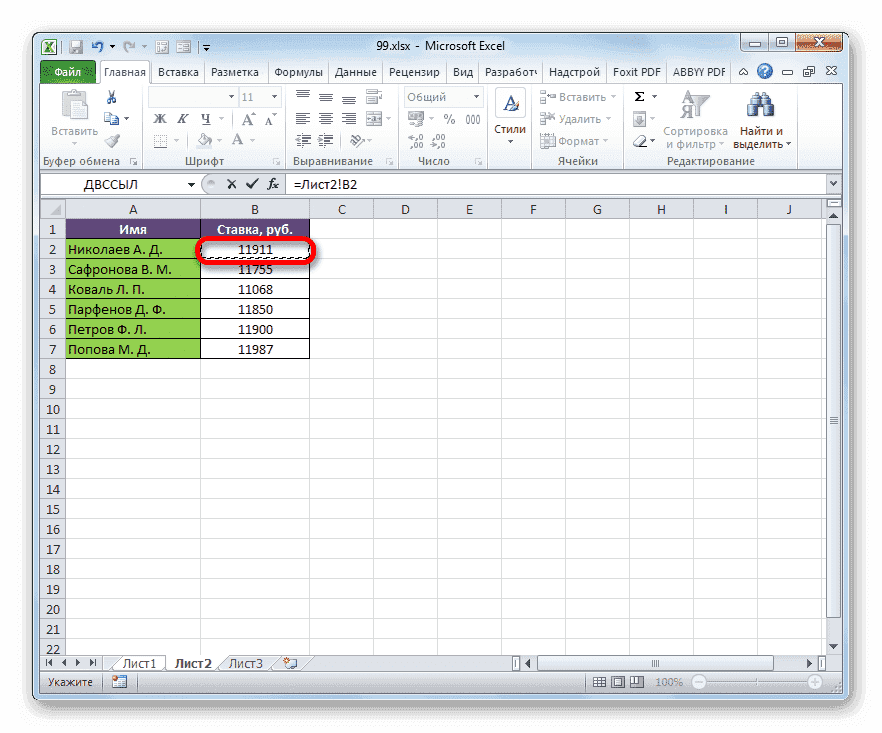The image size is (882, 733).
Task: Toggle underline formatting (Ч)
Action: click(x=207, y=120)
